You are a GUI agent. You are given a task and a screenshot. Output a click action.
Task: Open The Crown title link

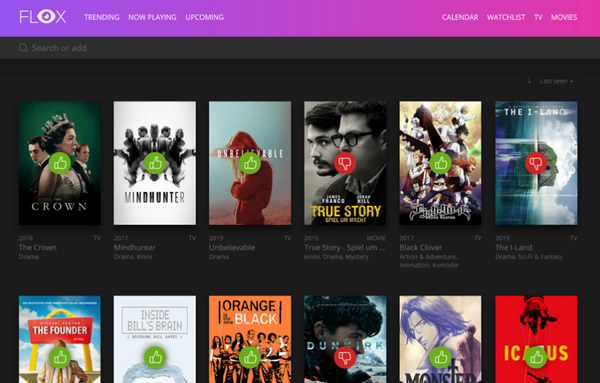[38, 248]
